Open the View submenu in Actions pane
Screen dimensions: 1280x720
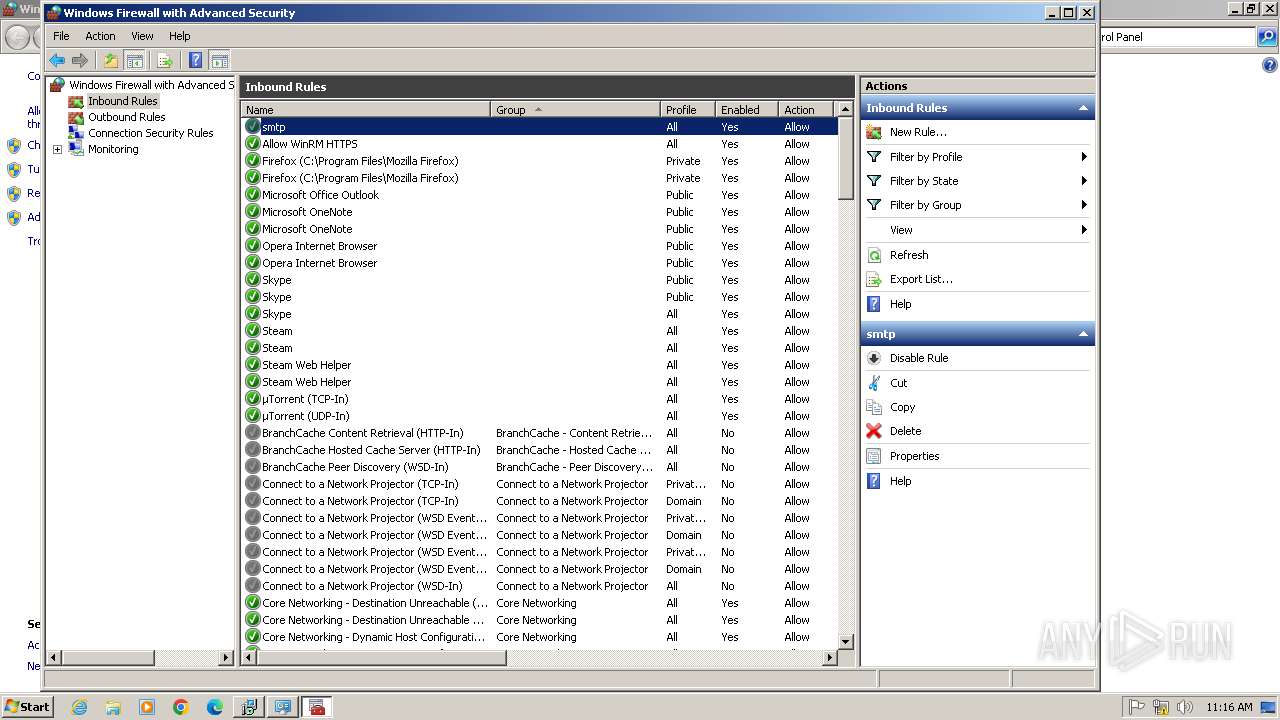[x=978, y=230]
